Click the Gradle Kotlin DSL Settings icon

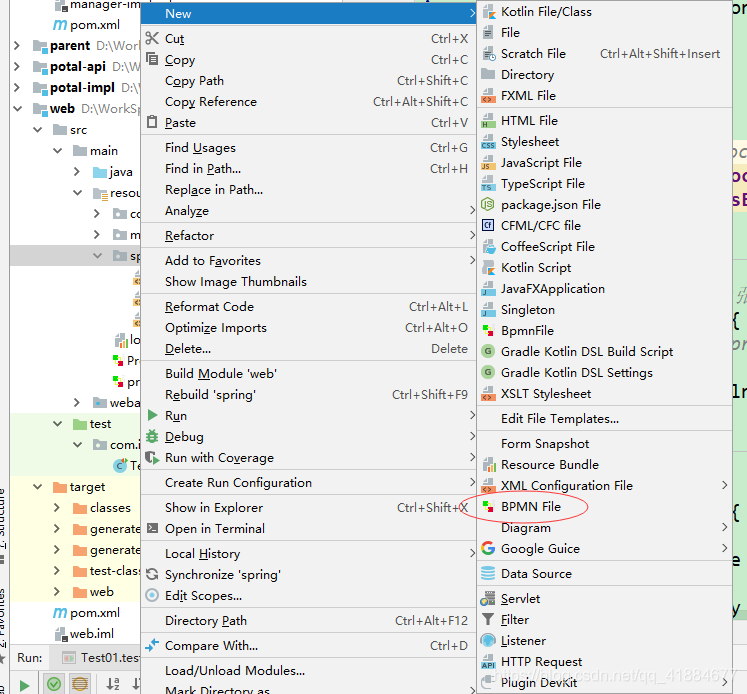[x=488, y=372]
